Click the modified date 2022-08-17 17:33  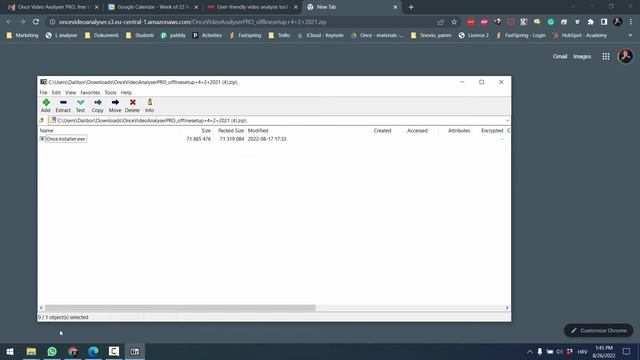pyautogui.click(x=267, y=139)
